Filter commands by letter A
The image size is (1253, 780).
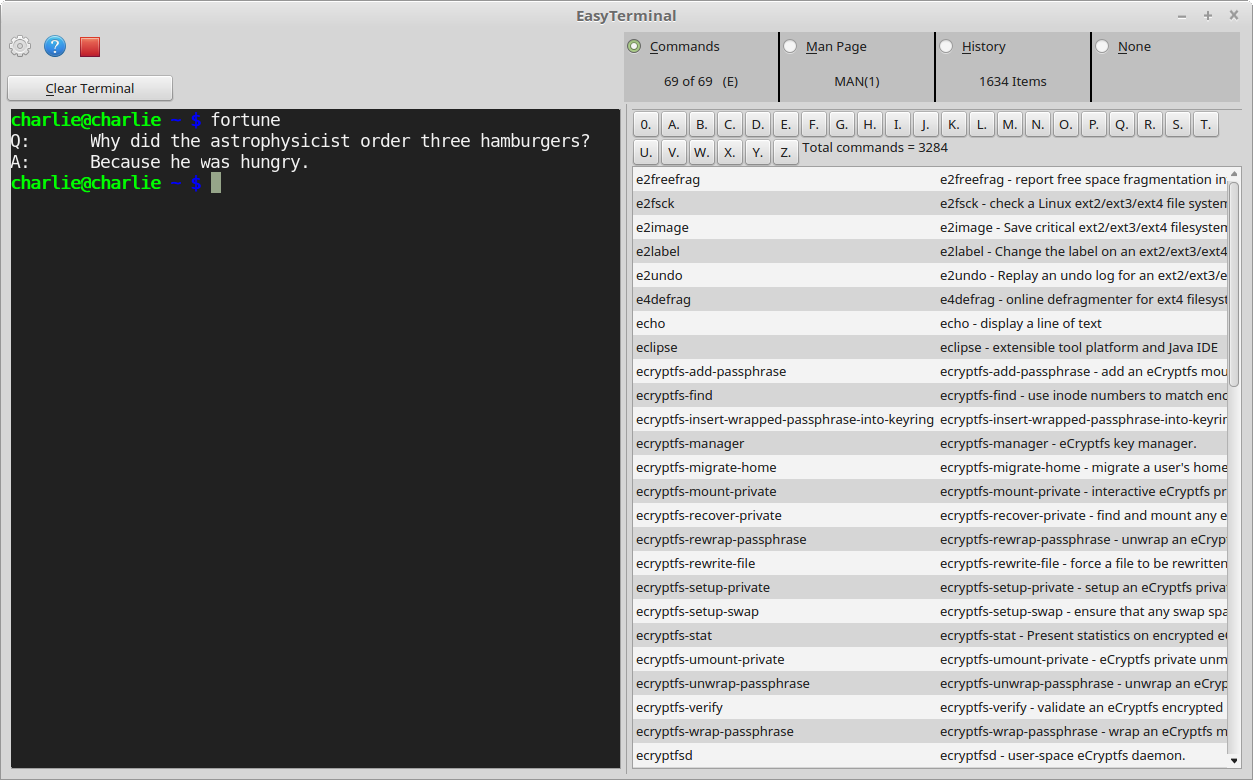point(674,124)
